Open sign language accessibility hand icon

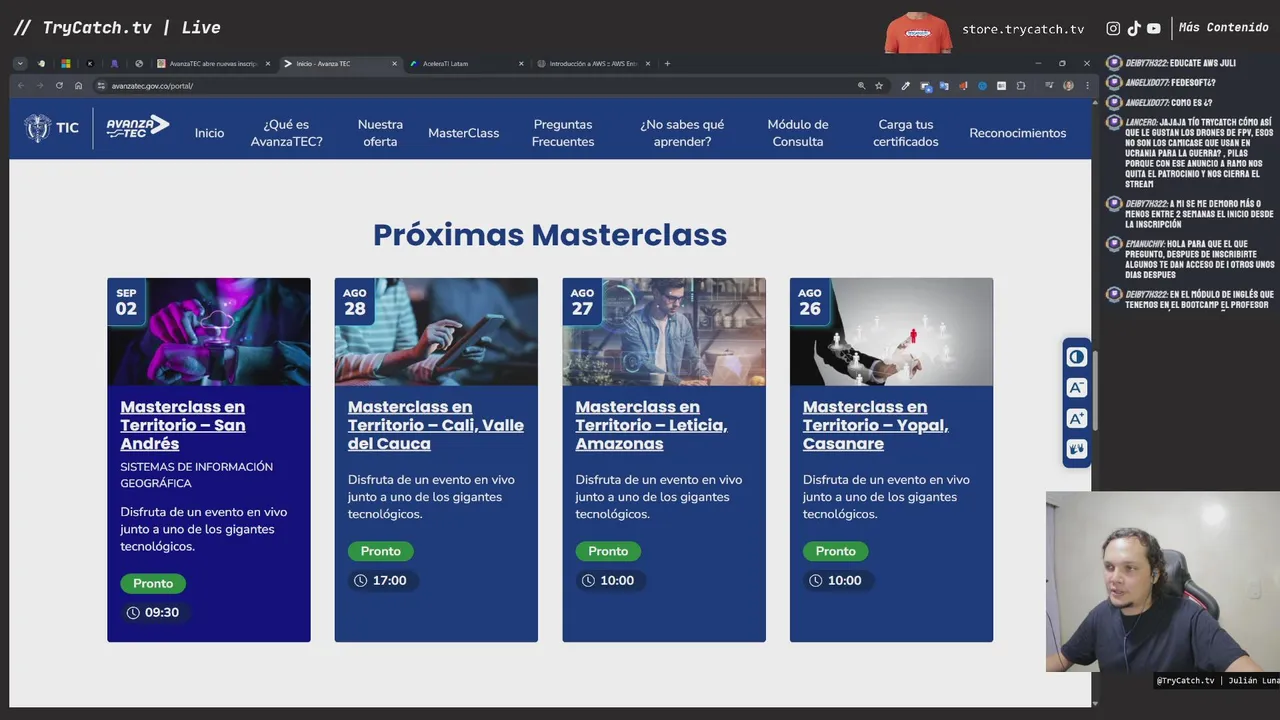click(x=1076, y=449)
